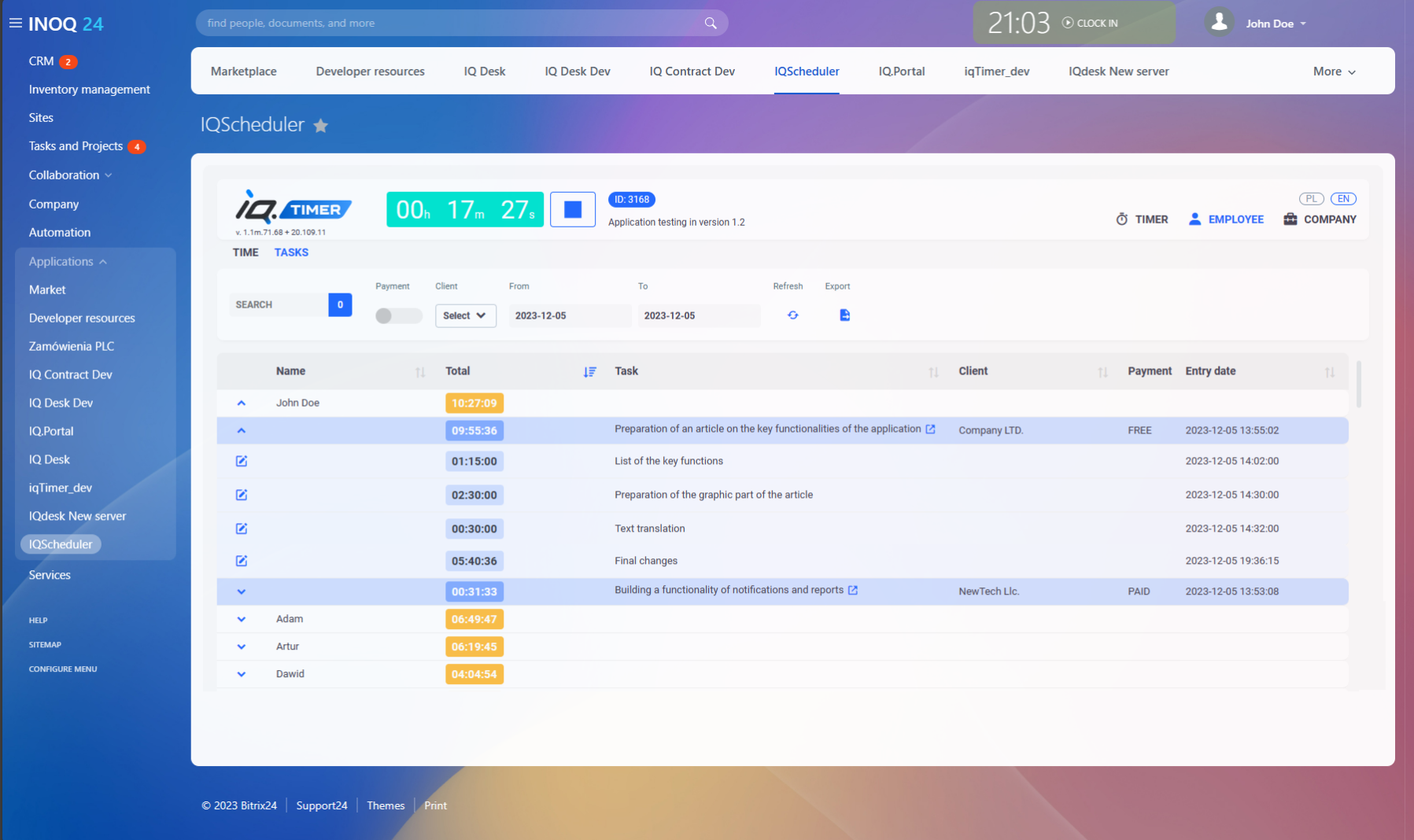Viewport: 1414px width, 840px height.
Task: Open the EMPLOYEE view
Action: [1226, 219]
